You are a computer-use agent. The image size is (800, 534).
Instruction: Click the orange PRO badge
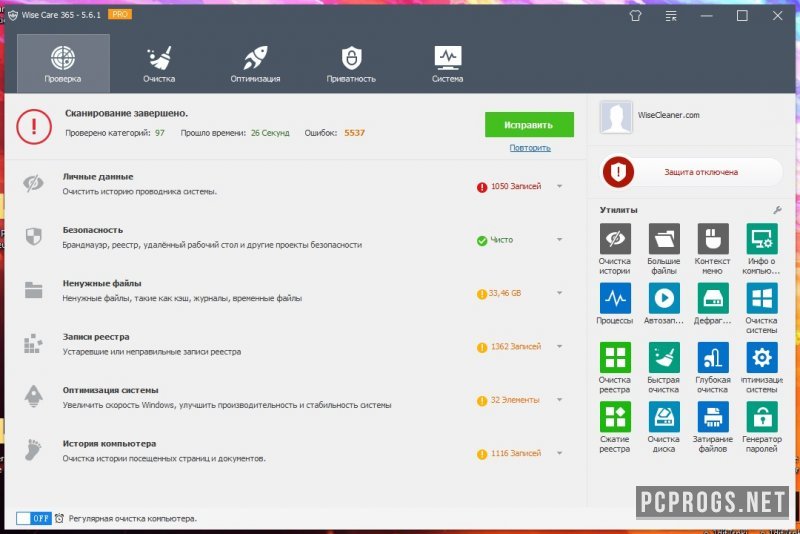pyautogui.click(x=120, y=14)
